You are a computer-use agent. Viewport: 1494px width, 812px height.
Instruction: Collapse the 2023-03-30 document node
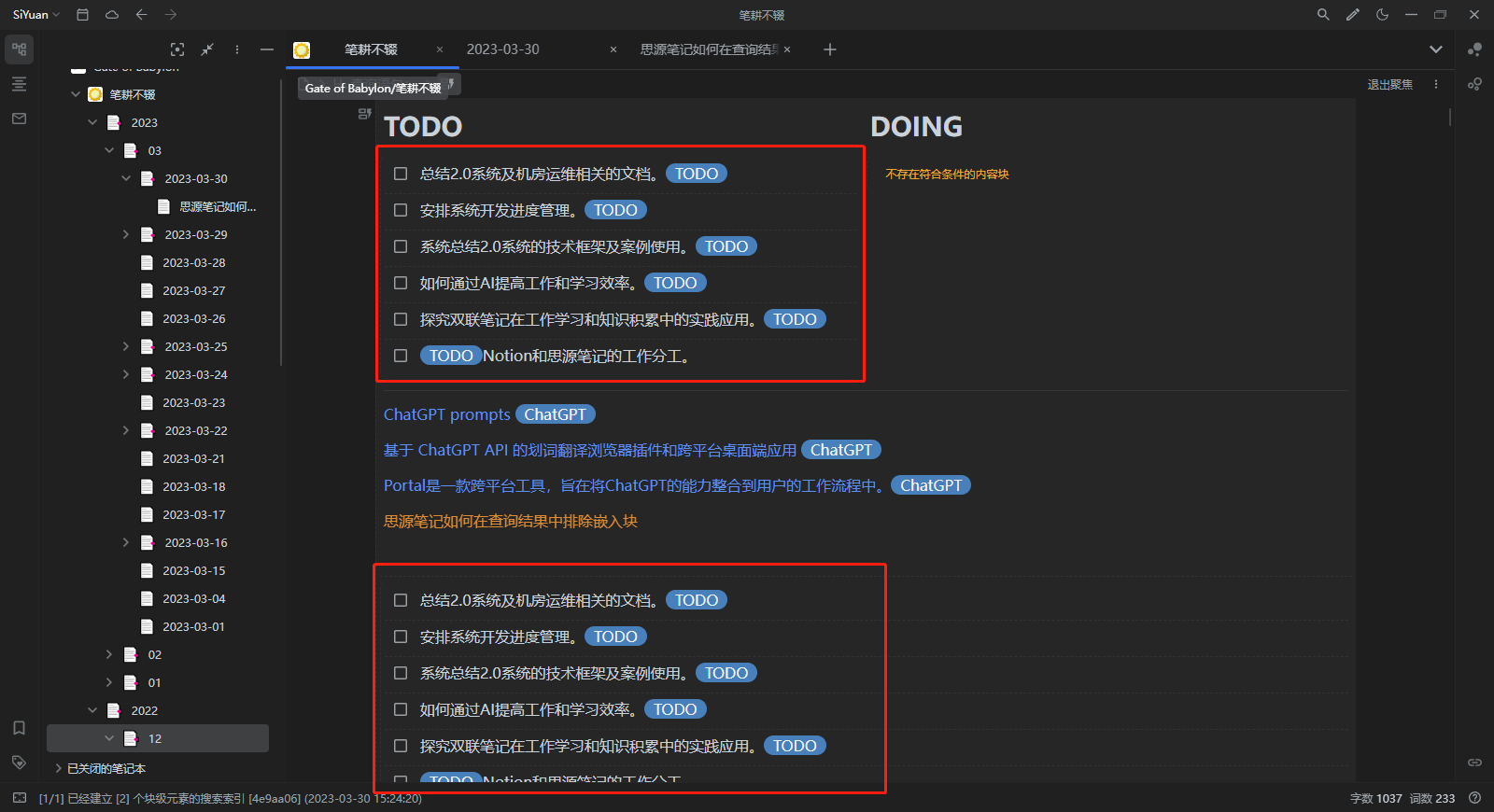tap(126, 178)
